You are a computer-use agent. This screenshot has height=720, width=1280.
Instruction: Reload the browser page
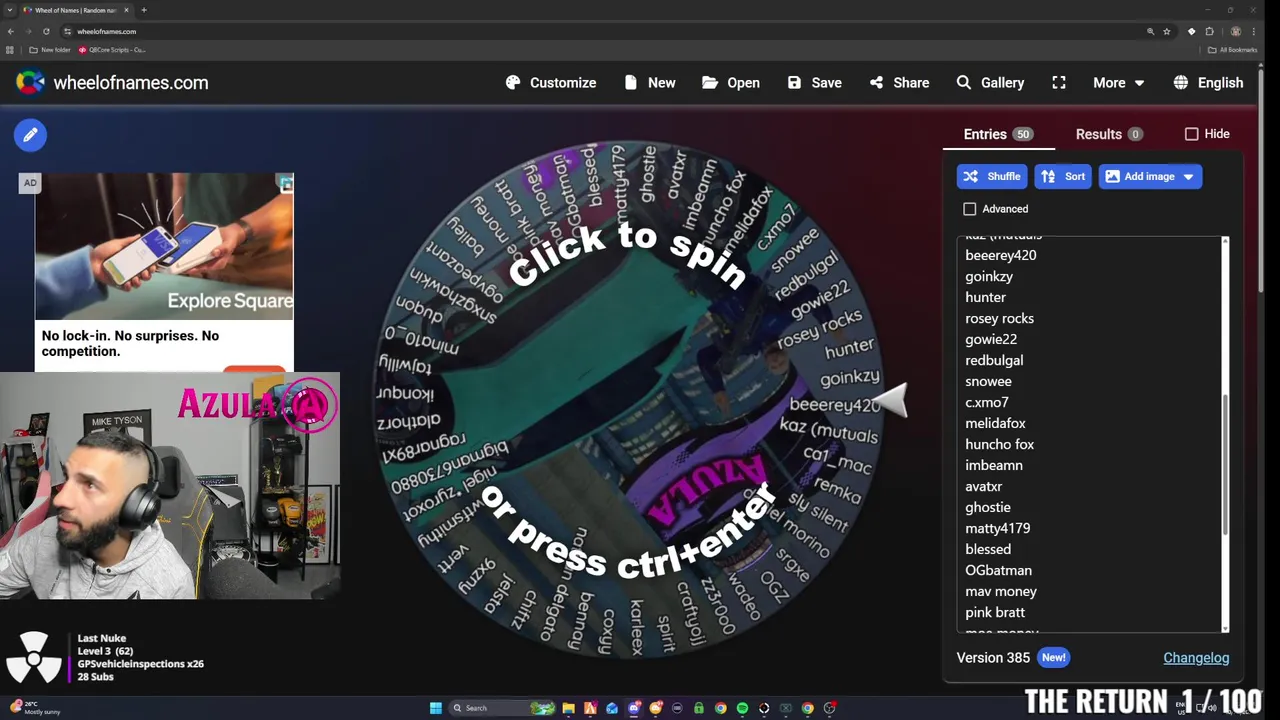click(46, 31)
